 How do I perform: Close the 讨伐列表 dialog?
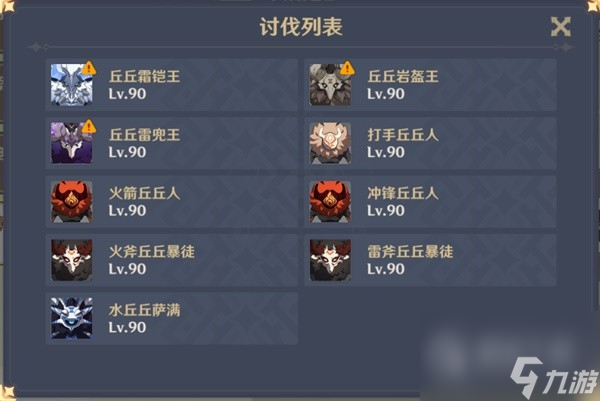561,27
